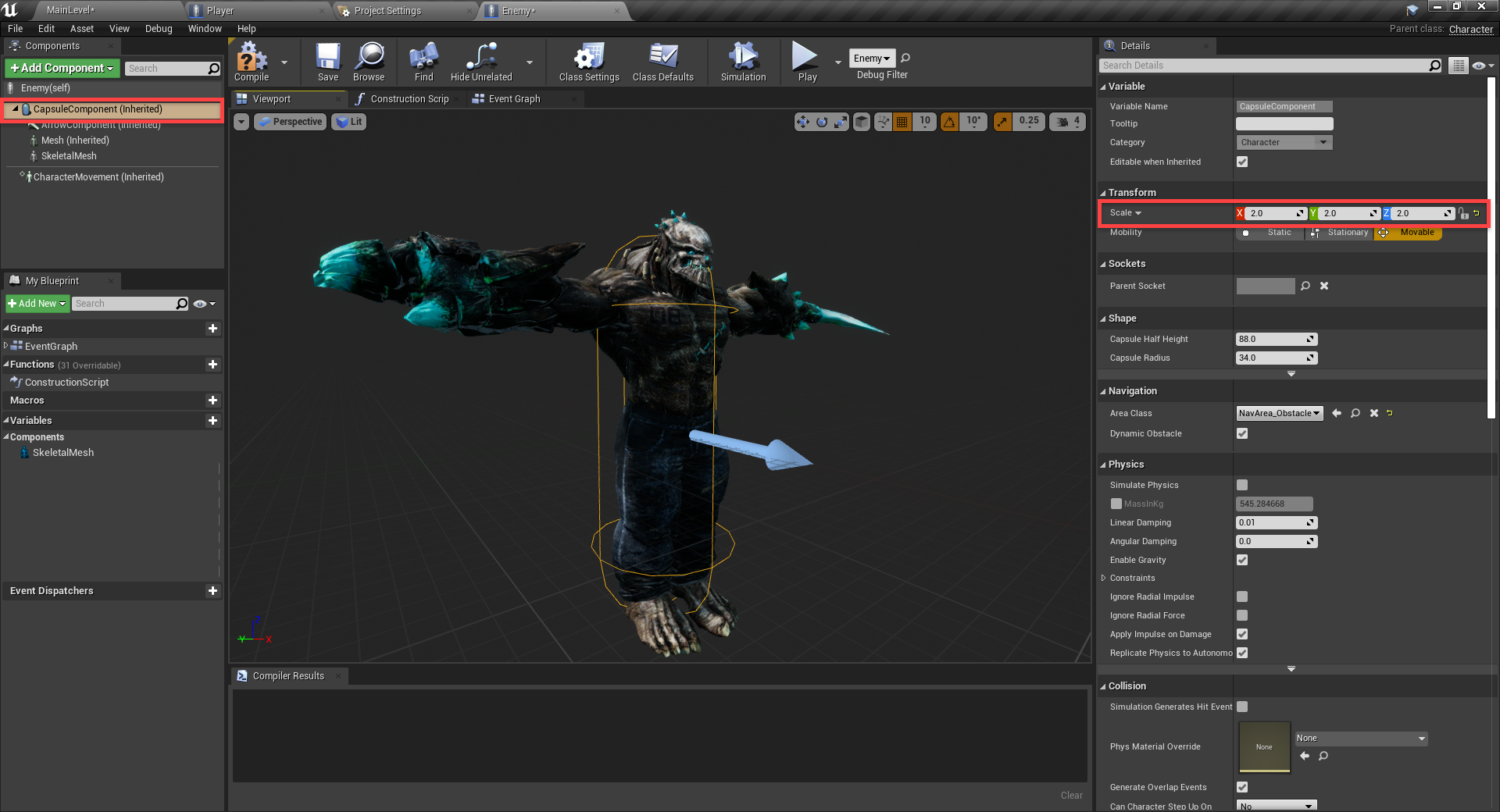Search for Parent Socket
This screenshot has height=812, width=1500.
[1305, 286]
